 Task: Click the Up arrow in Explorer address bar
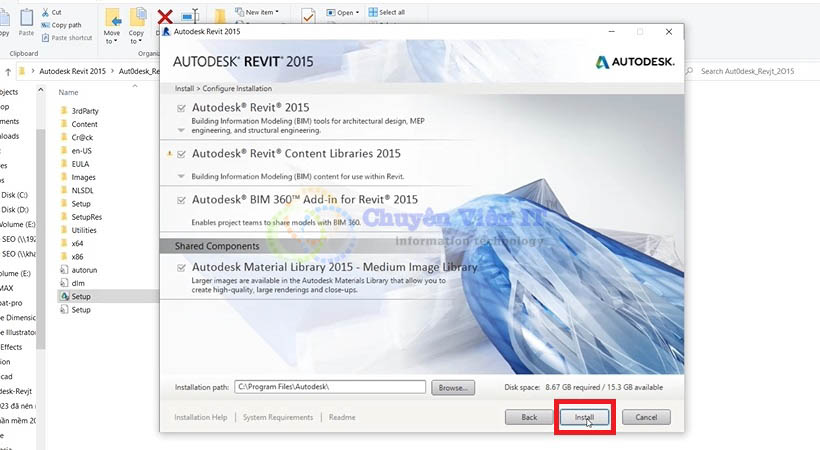[x=8, y=72]
